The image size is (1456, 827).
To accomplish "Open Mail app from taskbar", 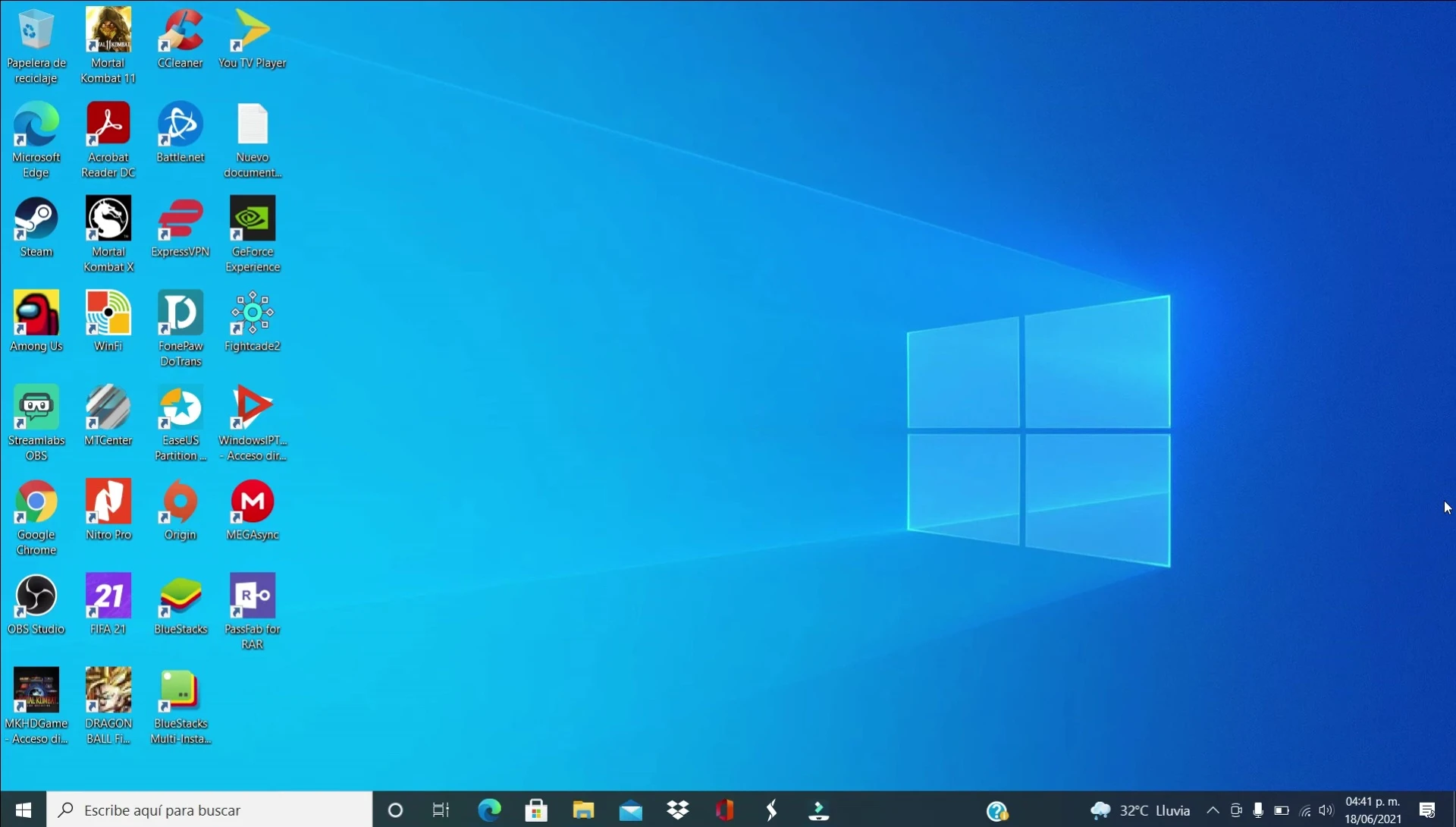I will (x=630, y=810).
